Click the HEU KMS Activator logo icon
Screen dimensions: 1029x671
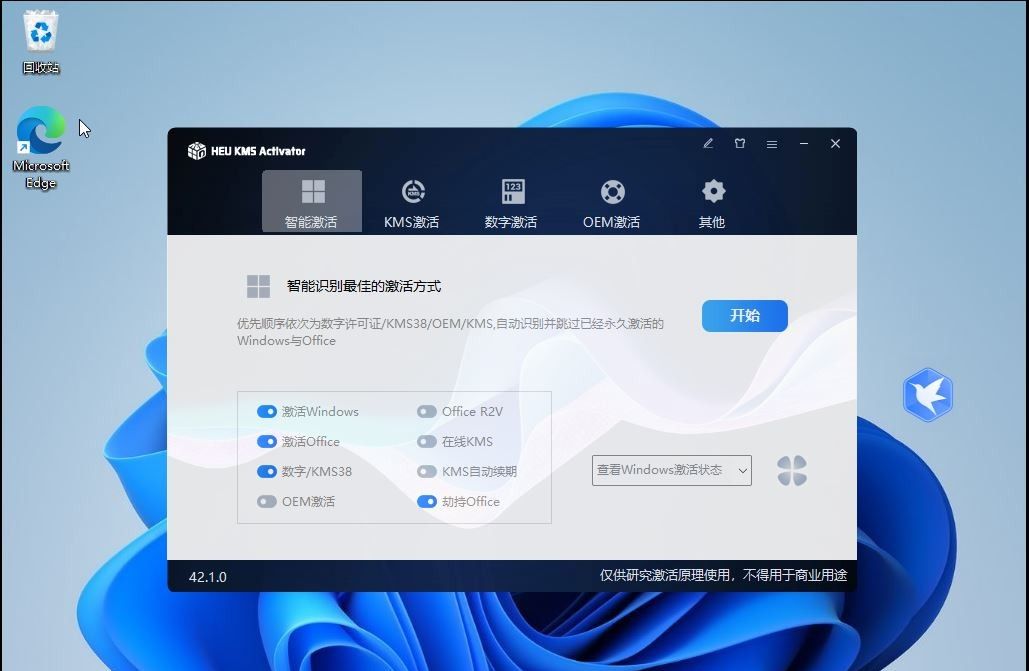pyautogui.click(x=197, y=151)
